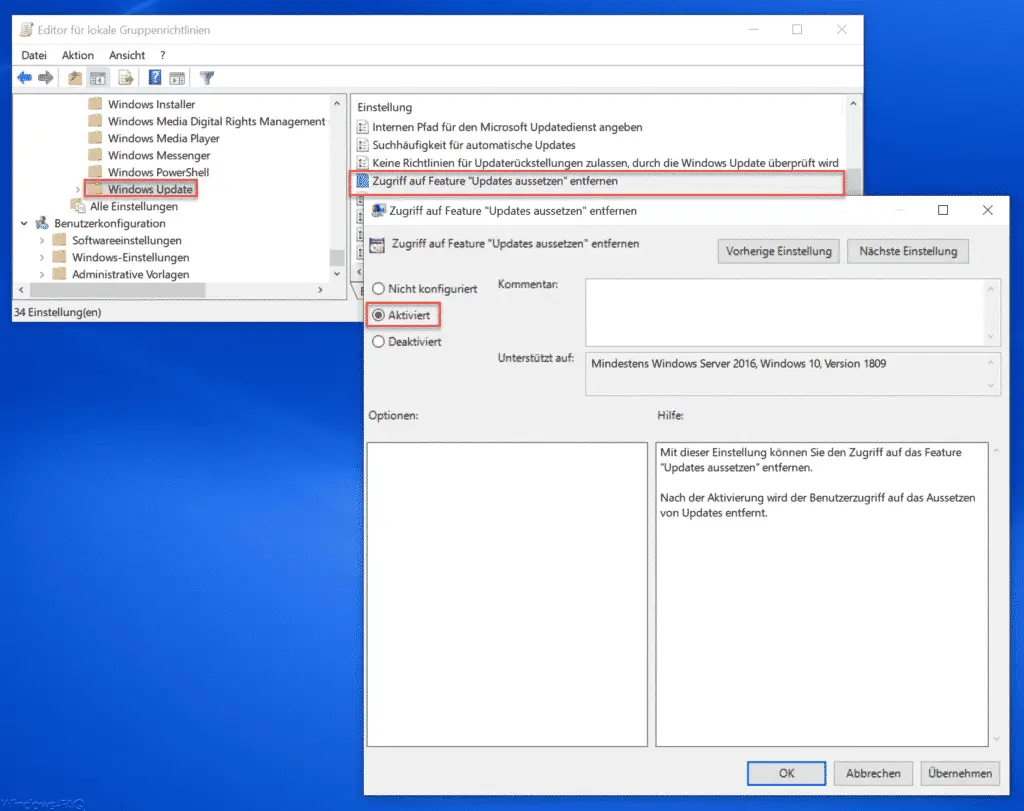Click the Windows-Einstellungen folder icon
1024x811 pixels.
59,257
